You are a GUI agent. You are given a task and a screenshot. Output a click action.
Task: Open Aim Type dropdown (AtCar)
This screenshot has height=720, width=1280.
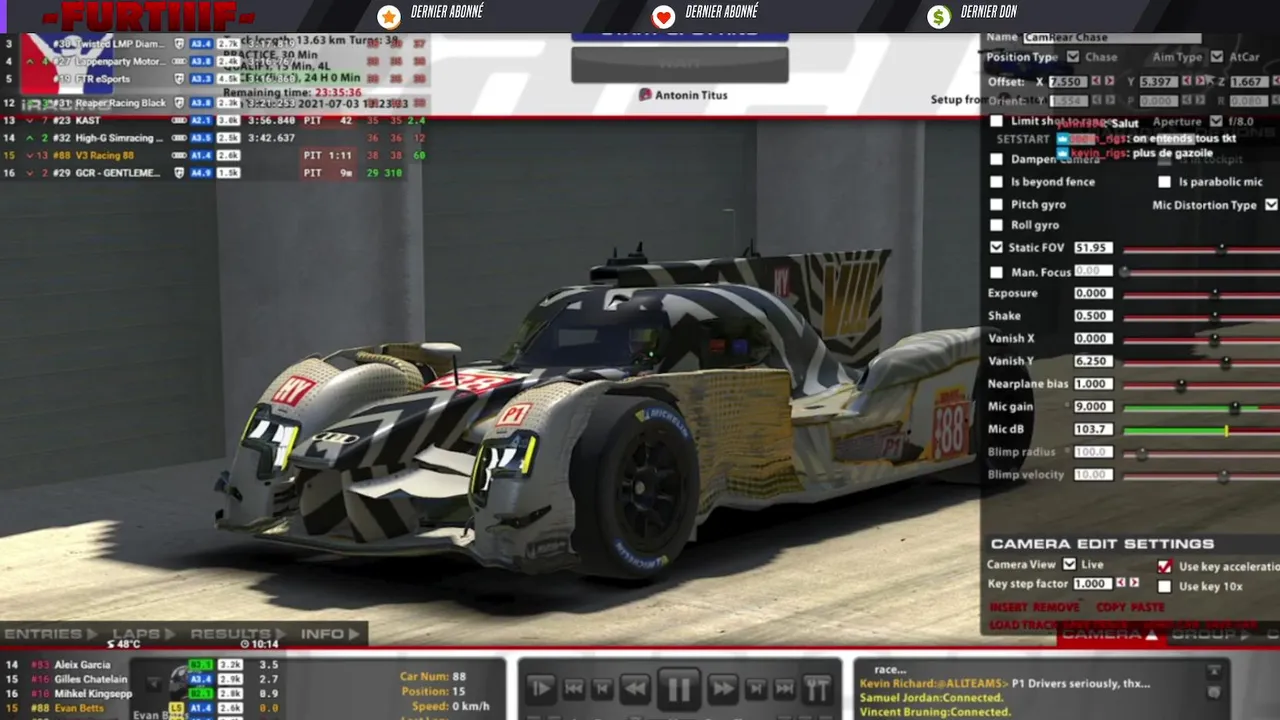1217,57
